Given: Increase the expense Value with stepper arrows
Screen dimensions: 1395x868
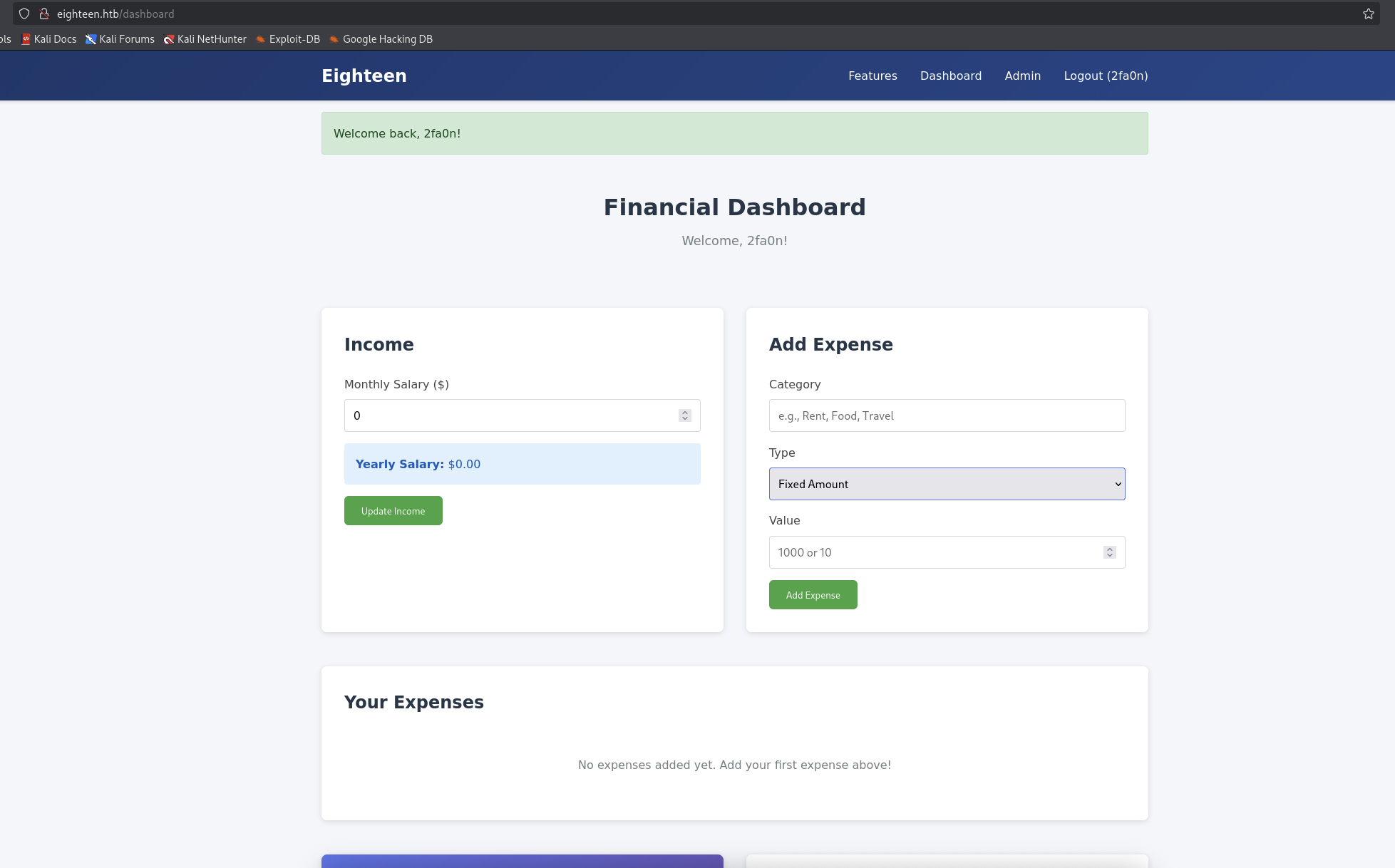Looking at the screenshot, I should tap(1109, 548).
